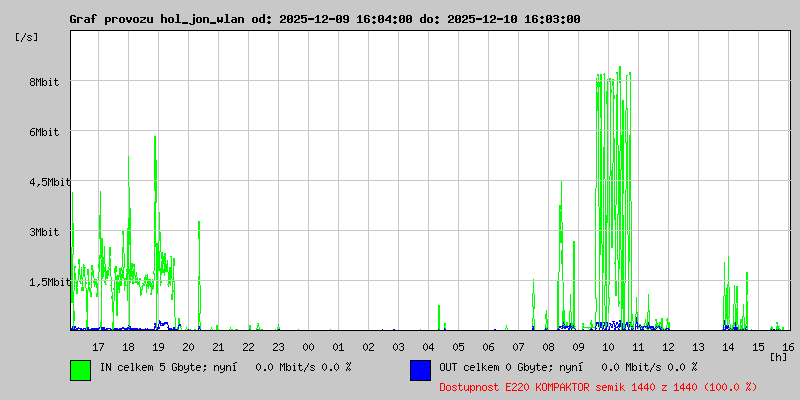The image size is (800, 400).
Task: Click the 'IN celkem 5 Gbyte' legend text
Action: pos(154,367)
